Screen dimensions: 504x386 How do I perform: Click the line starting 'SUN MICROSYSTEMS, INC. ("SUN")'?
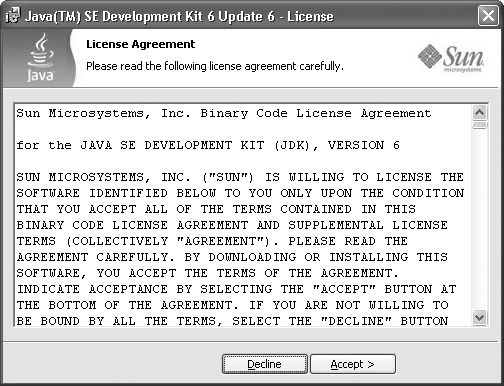(x=240, y=177)
